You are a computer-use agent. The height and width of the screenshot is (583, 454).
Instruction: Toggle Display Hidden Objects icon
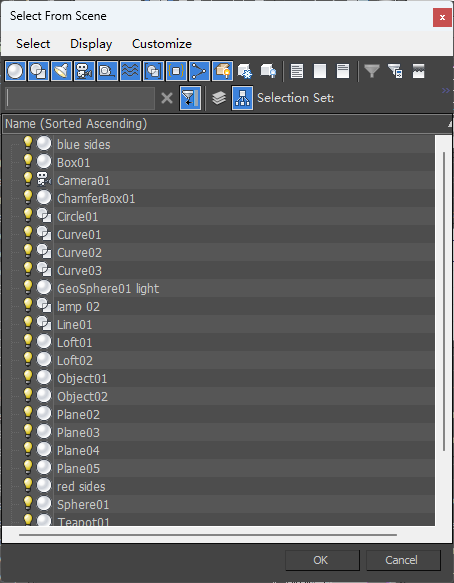click(268, 71)
